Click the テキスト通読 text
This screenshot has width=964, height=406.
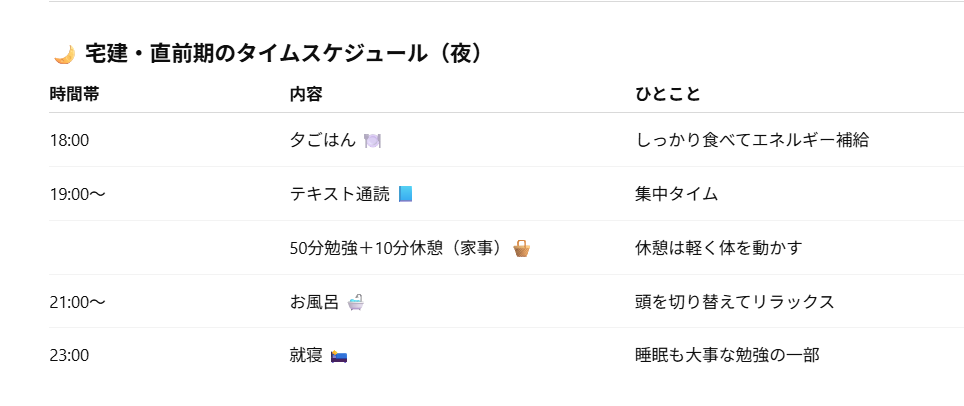click(339, 195)
